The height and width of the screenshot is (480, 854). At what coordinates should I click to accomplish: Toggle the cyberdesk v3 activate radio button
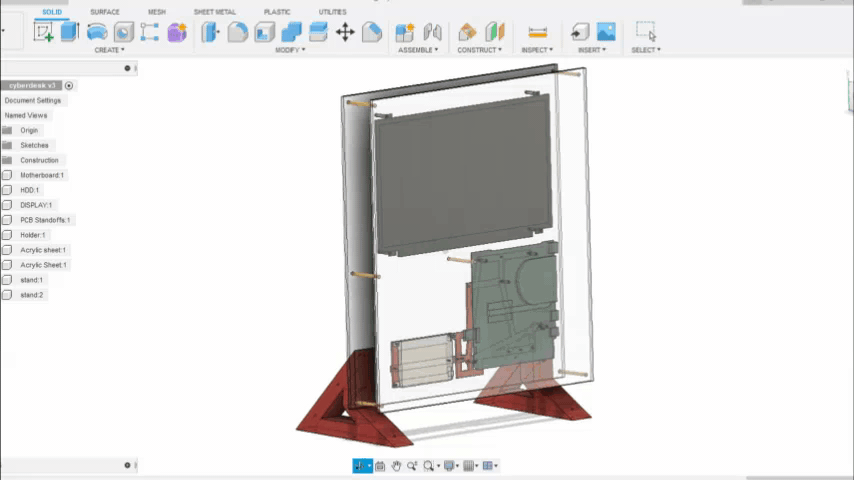[x=69, y=85]
